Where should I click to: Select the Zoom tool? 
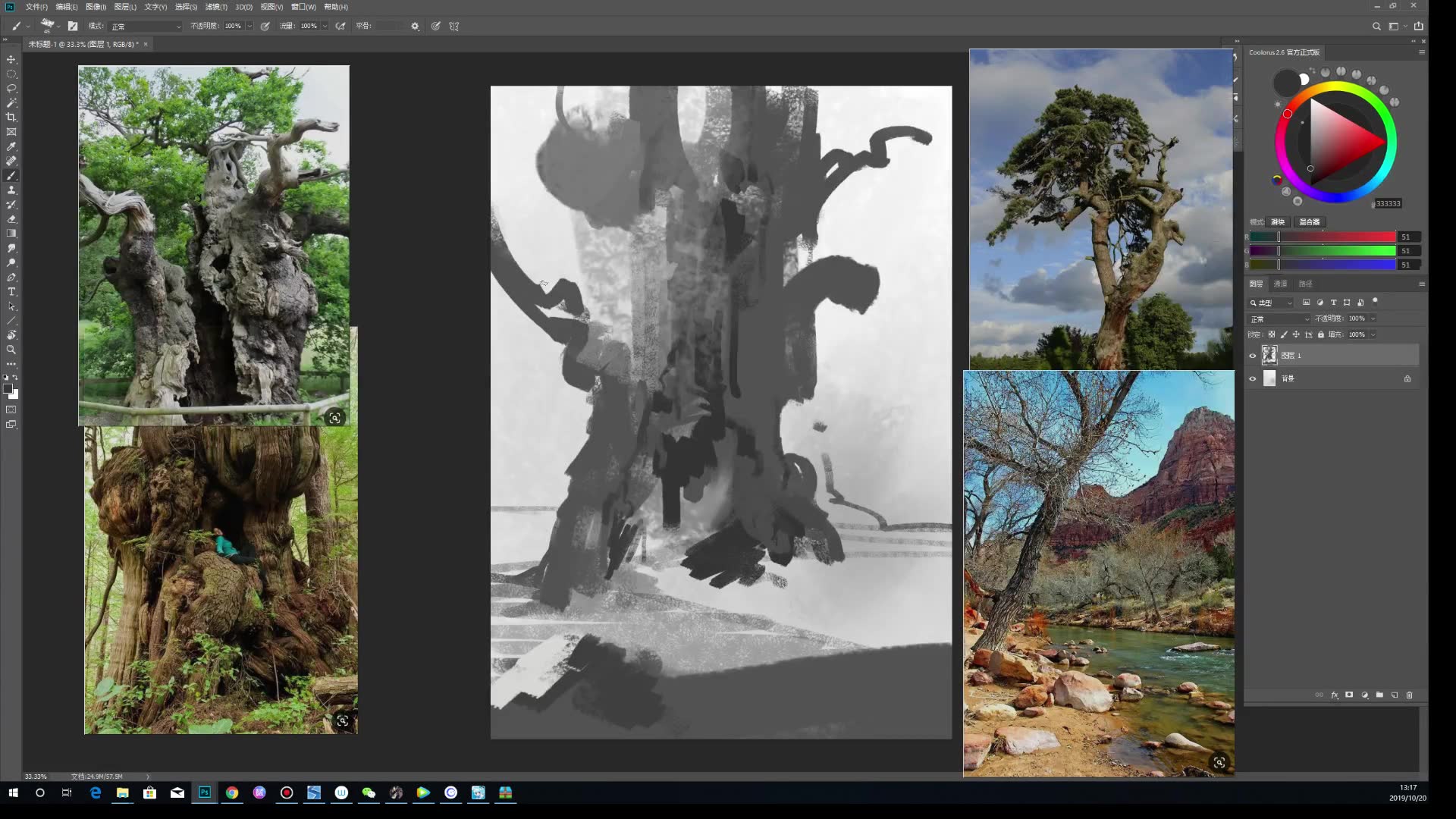tap(11, 350)
